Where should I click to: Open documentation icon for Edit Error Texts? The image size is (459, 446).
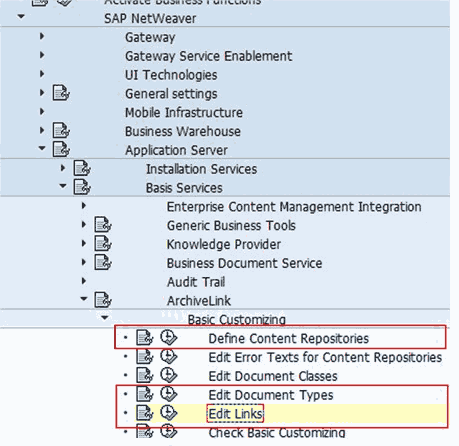tap(145, 356)
